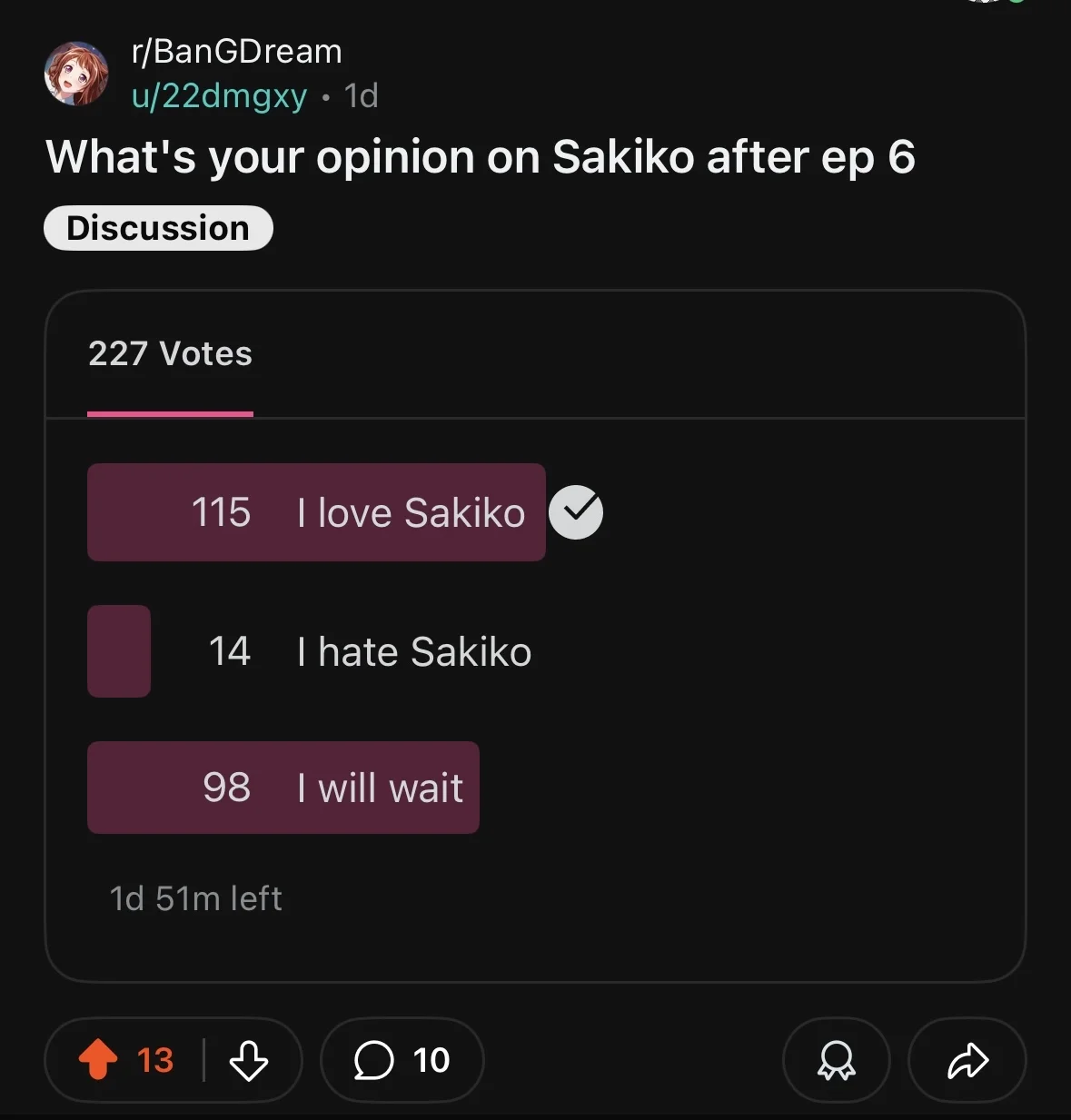This screenshot has width=1071, height=1120.
Task: Click the comment bubble icon
Action: 373,1060
